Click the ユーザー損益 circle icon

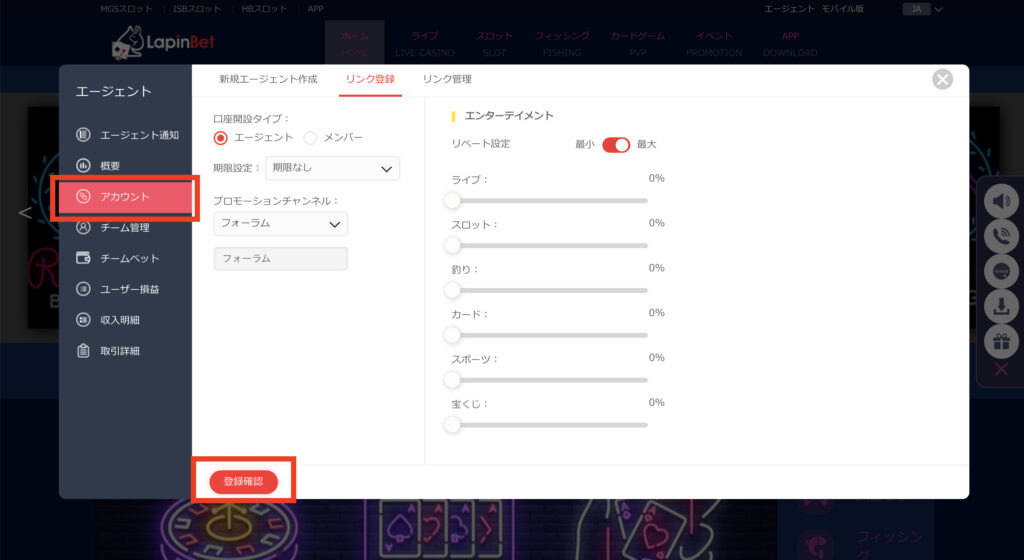click(x=83, y=288)
